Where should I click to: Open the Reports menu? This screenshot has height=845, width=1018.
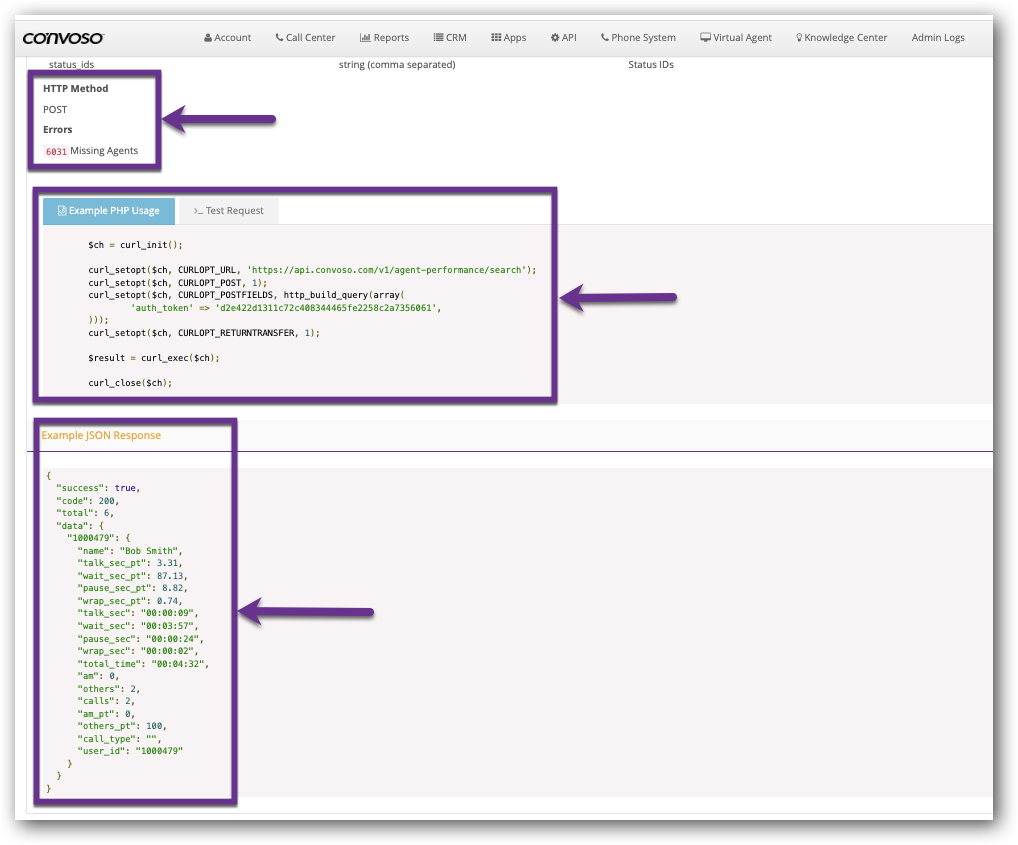384,38
